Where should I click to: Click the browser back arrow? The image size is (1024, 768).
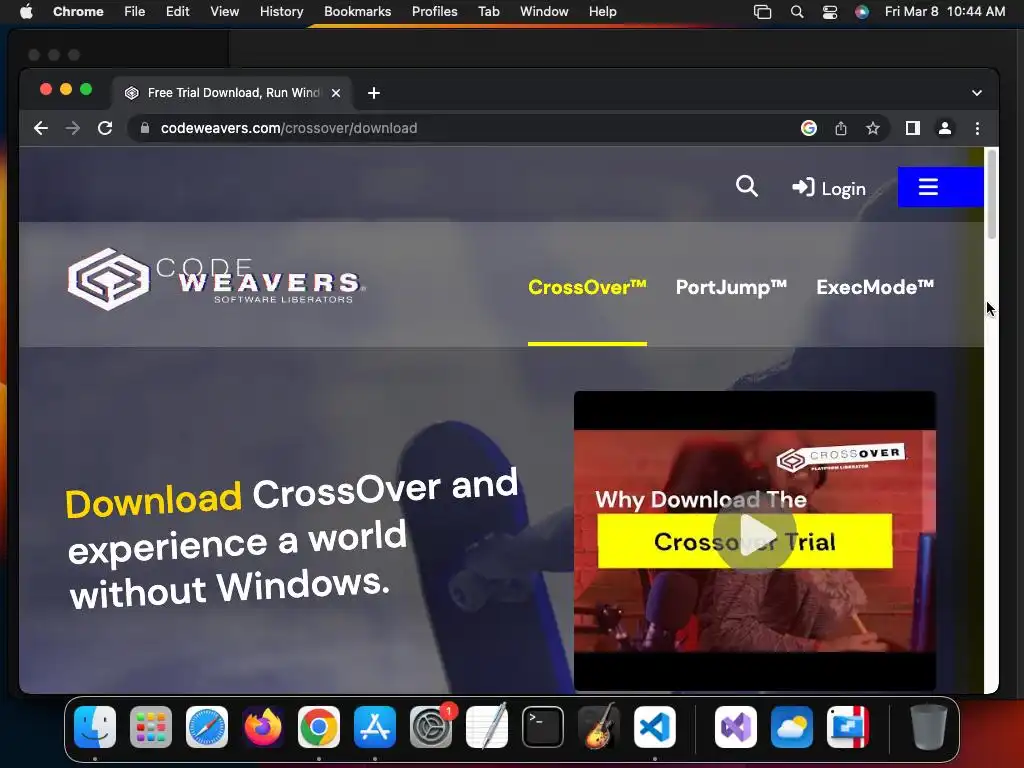coord(40,128)
